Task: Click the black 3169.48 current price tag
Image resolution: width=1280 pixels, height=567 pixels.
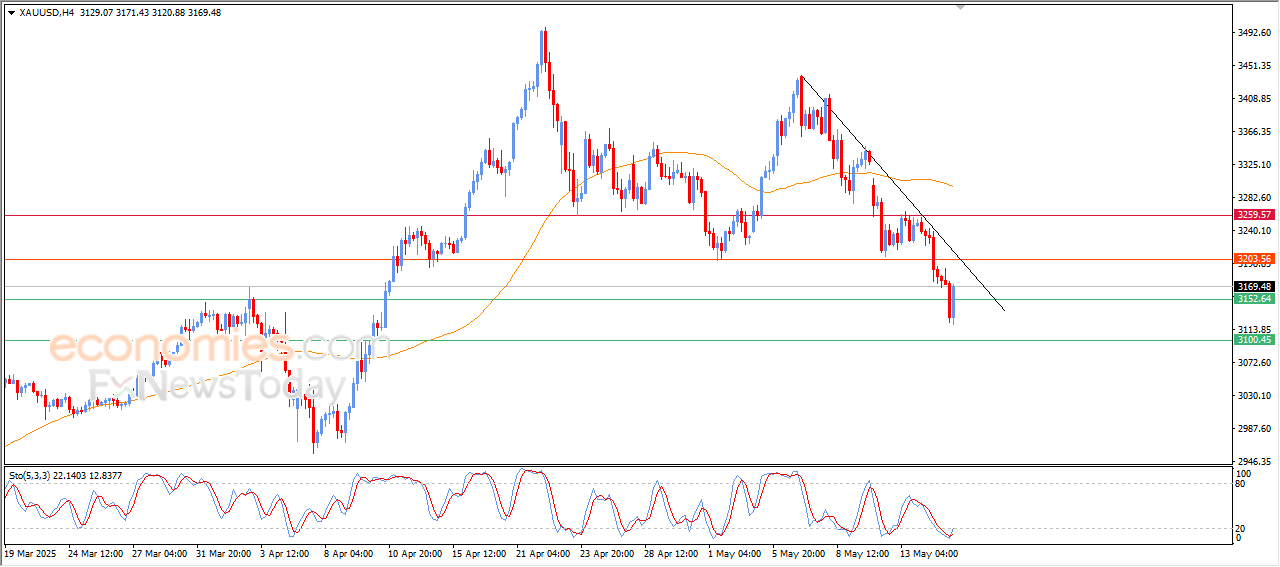Action: tap(1253, 287)
